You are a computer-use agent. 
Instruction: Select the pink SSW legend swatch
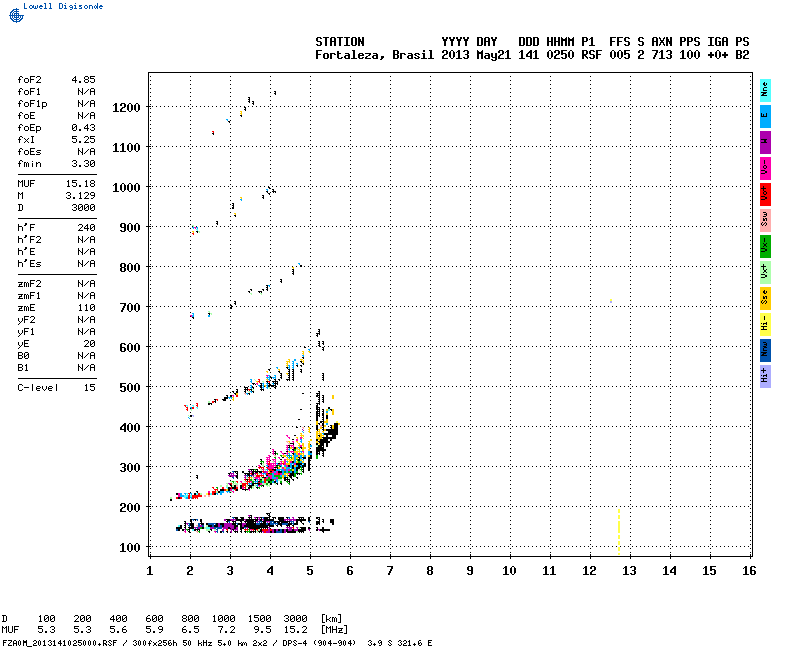765,220
